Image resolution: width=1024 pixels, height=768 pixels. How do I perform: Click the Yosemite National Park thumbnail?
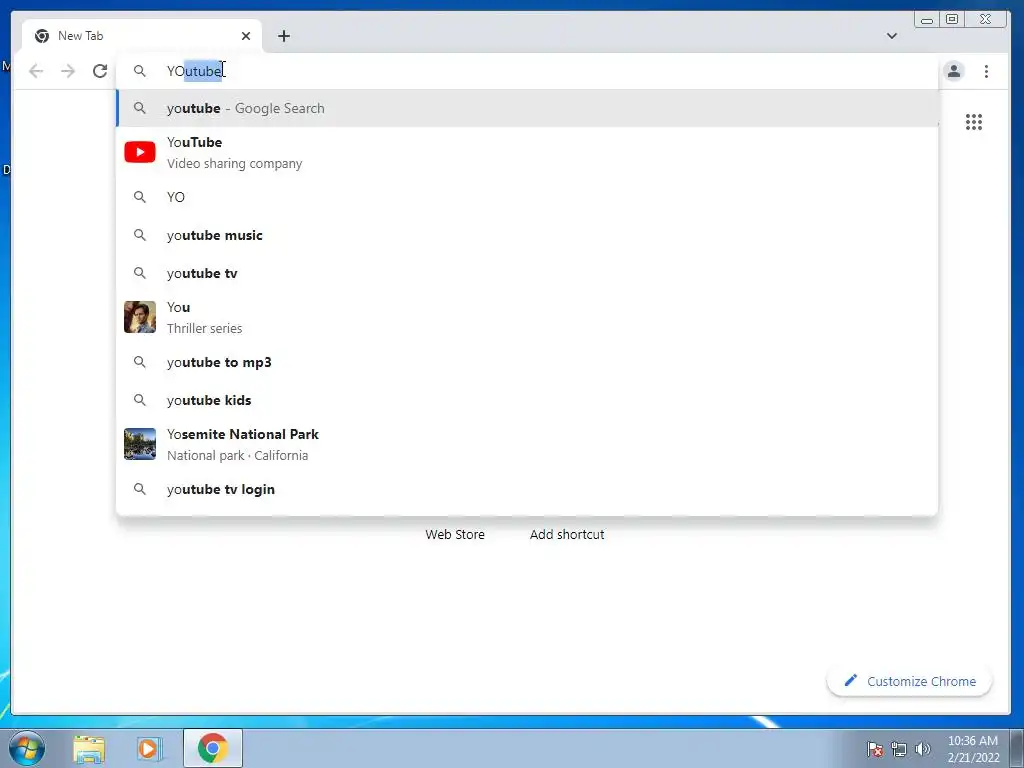[x=140, y=444]
